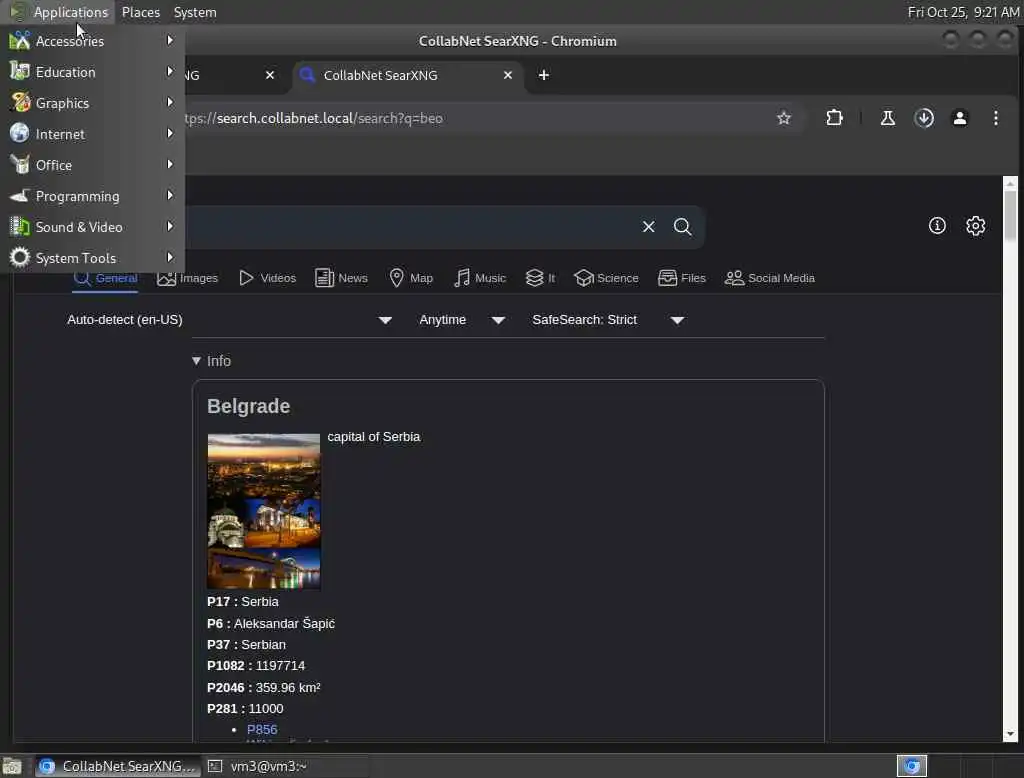Open the Programming submenu
The width and height of the screenshot is (1024, 778).
[92, 196]
